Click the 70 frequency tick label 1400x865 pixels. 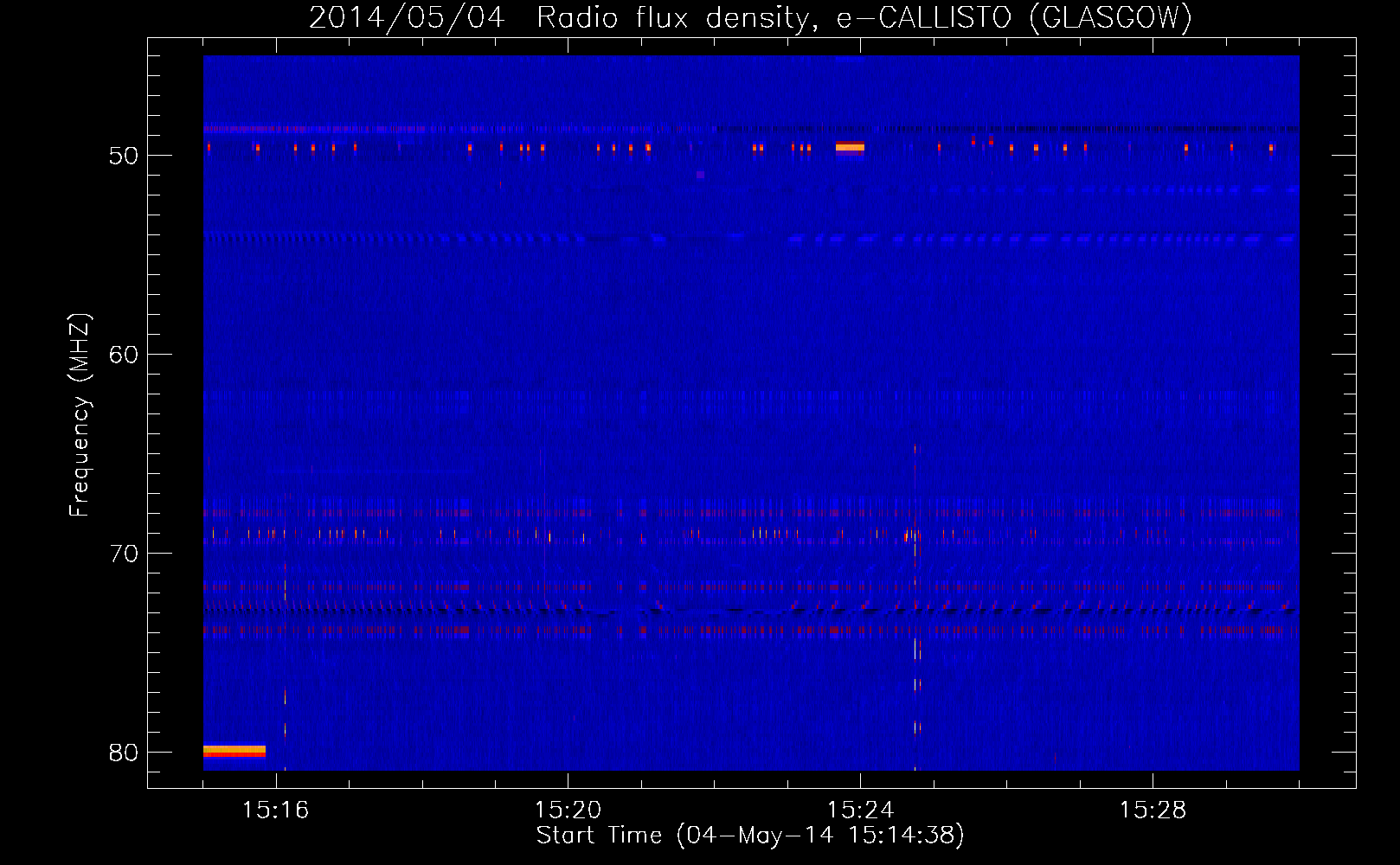(x=124, y=554)
